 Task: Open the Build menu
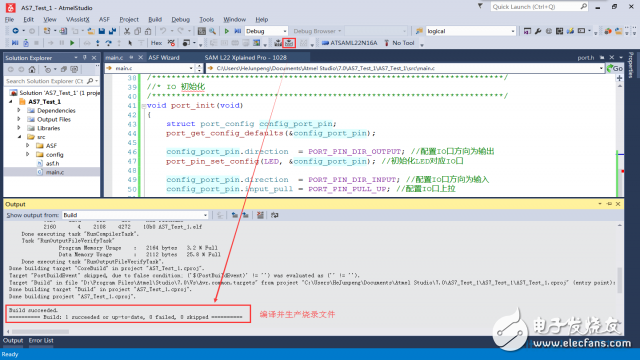click(155, 19)
